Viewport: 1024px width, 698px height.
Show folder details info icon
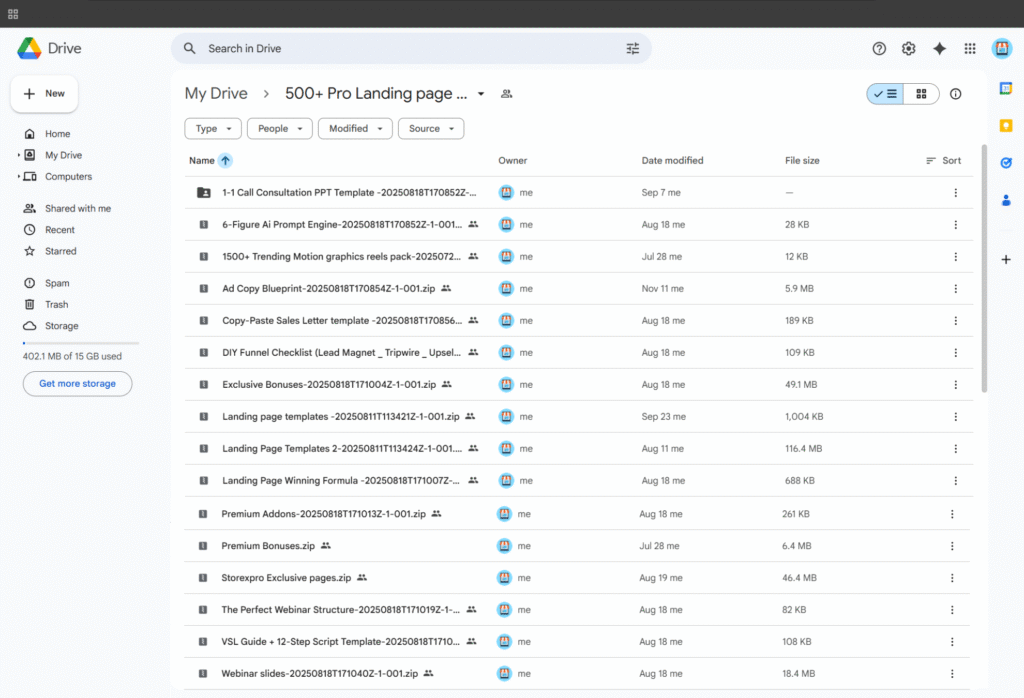(955, 94)
